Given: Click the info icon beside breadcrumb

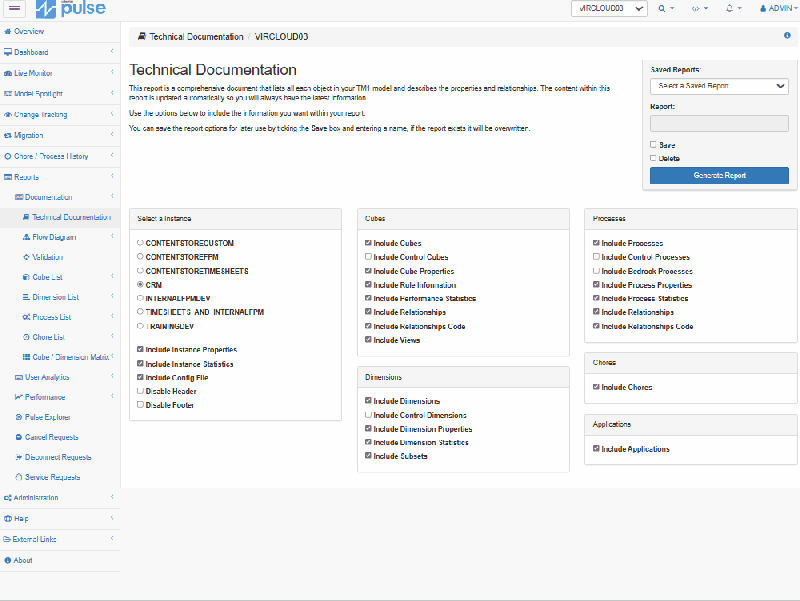Looking at the screenshot, I should 787,35.
